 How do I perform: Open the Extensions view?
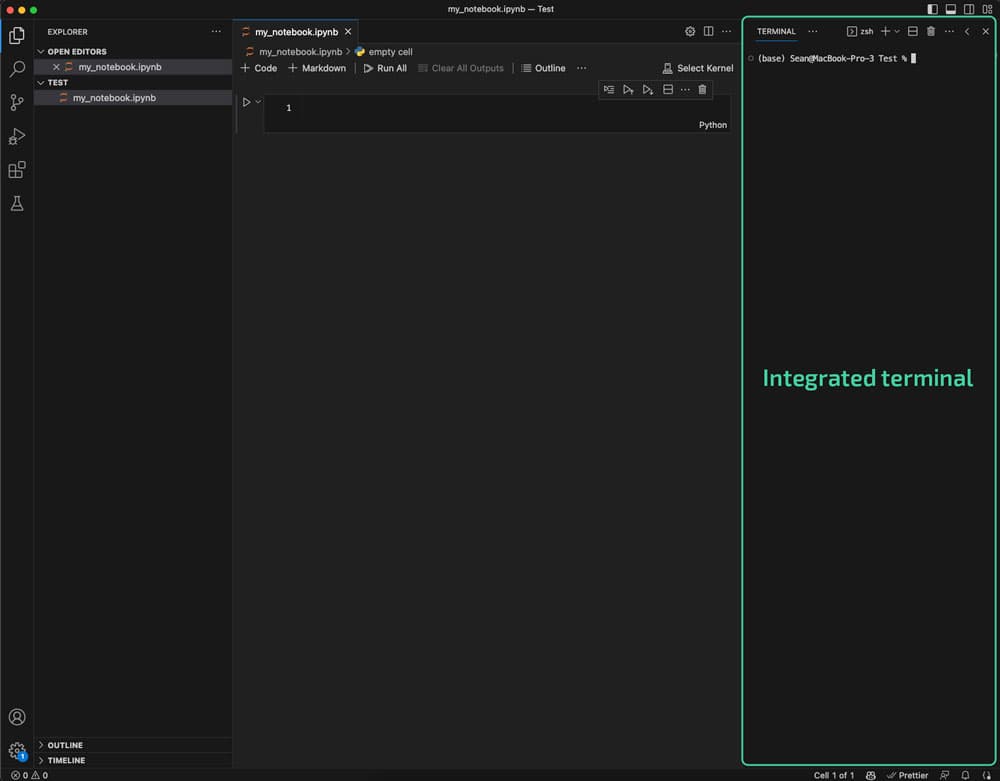click(17, 170)
